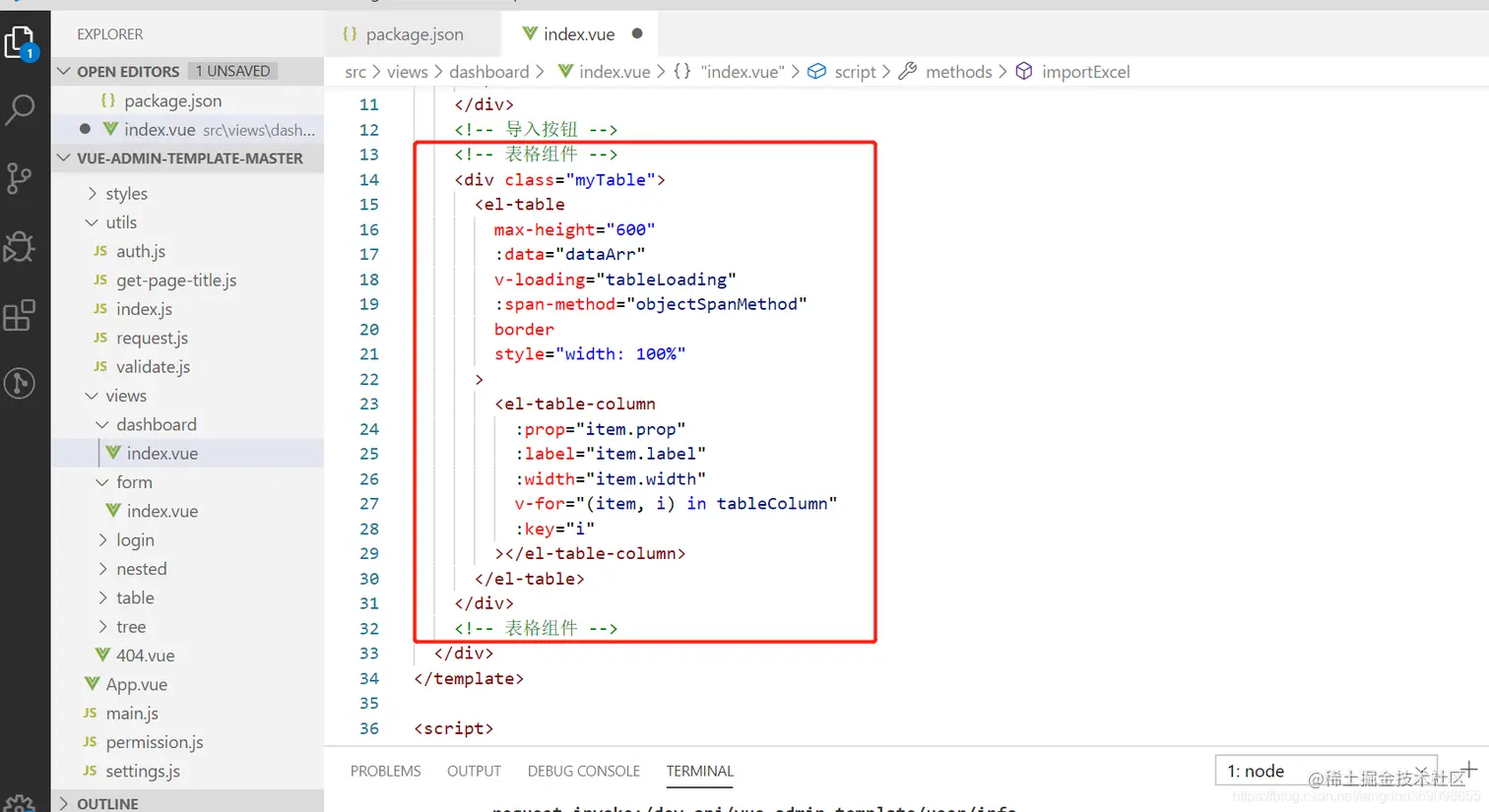Open the Source Control view icon
1489x812 pixels.
tap(20, 178)
